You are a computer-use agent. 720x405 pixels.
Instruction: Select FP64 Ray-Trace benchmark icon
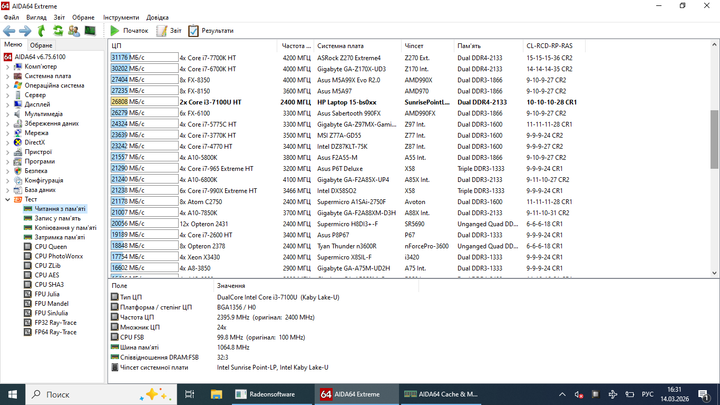(28, 332)
